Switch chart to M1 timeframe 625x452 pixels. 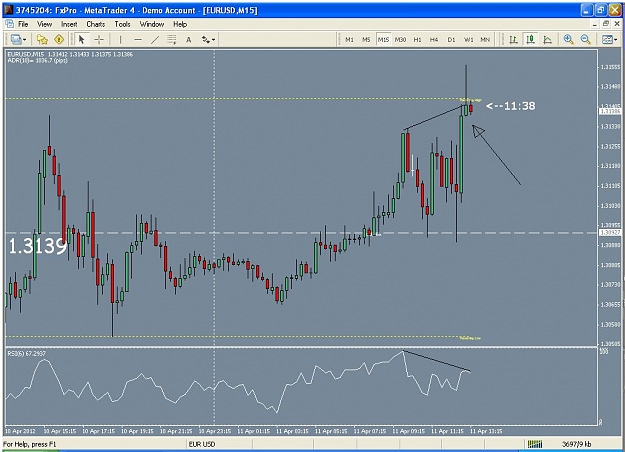[349, 39]
